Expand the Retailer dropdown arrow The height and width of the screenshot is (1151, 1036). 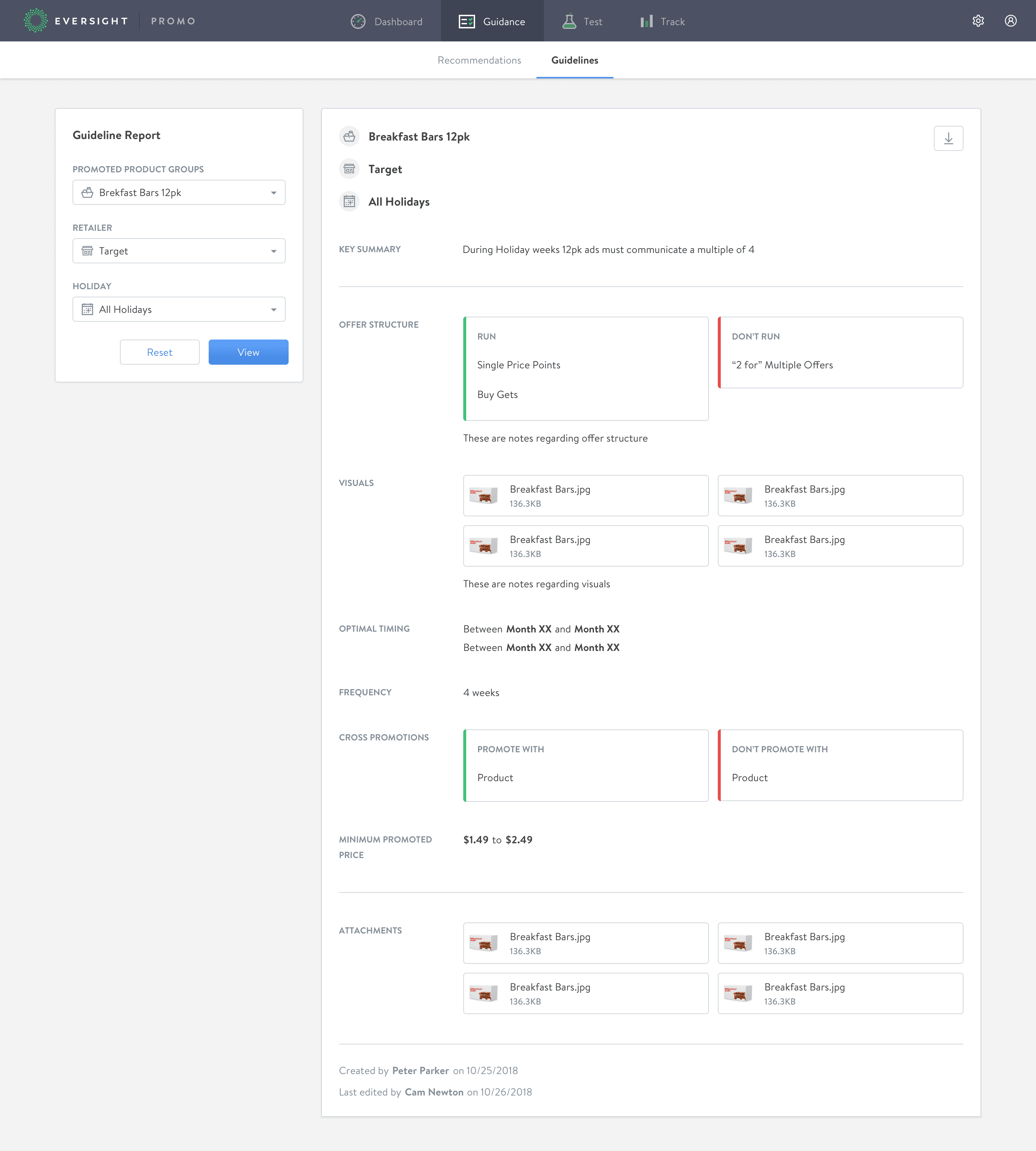coord(274,252)
